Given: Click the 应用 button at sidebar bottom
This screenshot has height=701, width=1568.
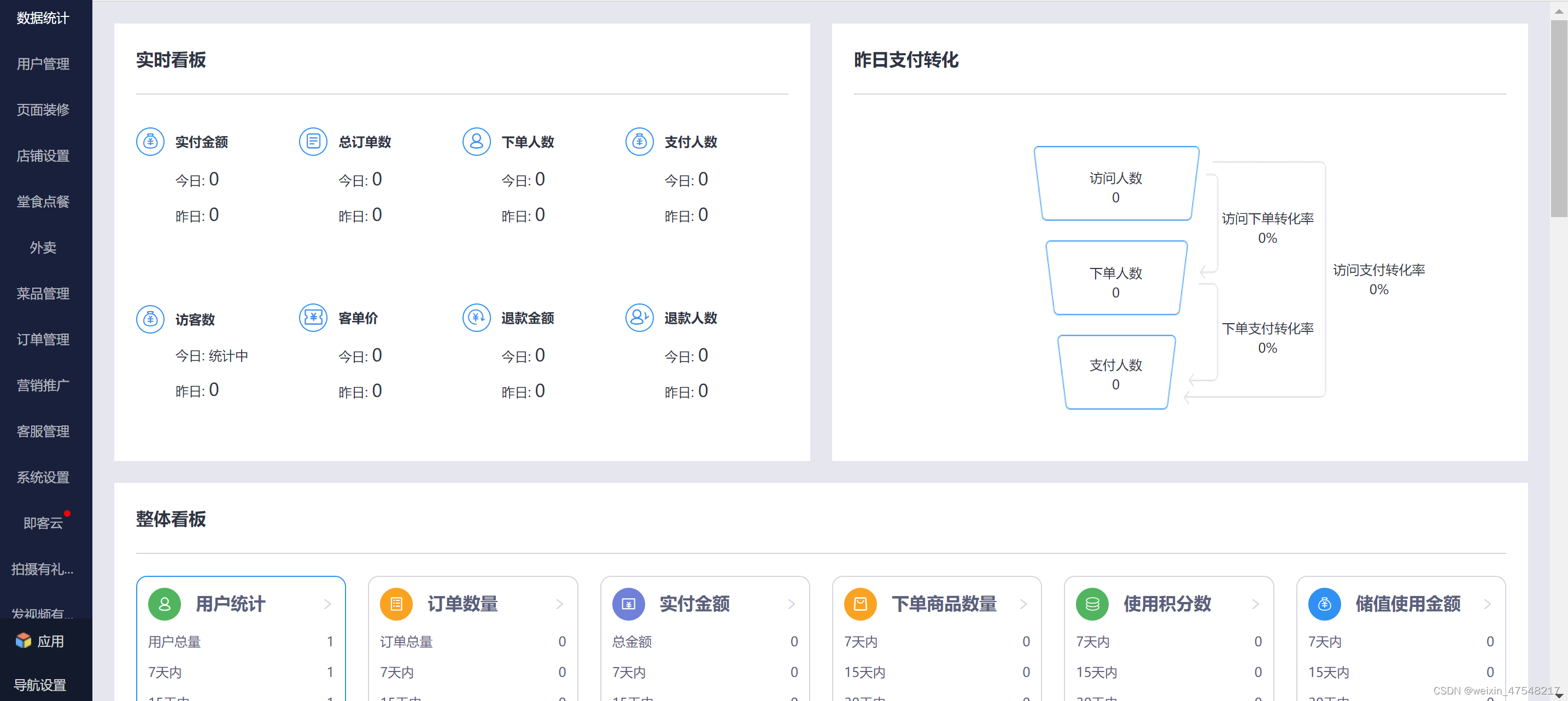Looking at the screenshot, I should pyautogui.click(x=40, y=641).
